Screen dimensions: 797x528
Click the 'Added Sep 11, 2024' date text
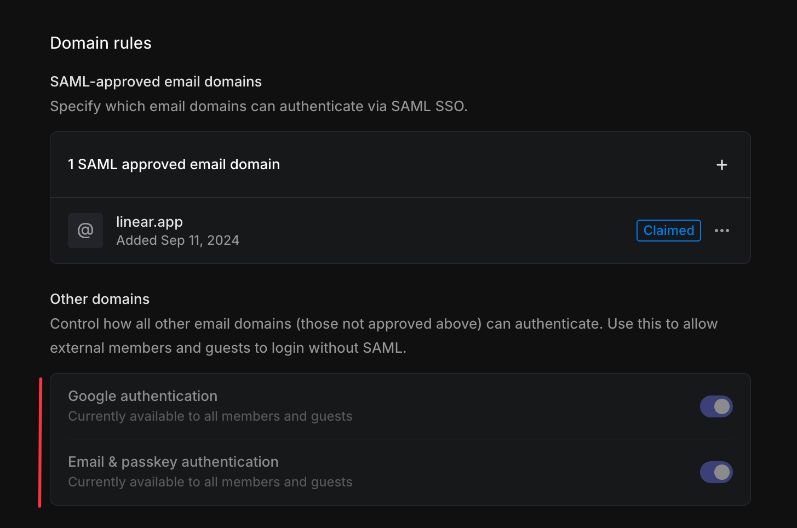[177, 240]
